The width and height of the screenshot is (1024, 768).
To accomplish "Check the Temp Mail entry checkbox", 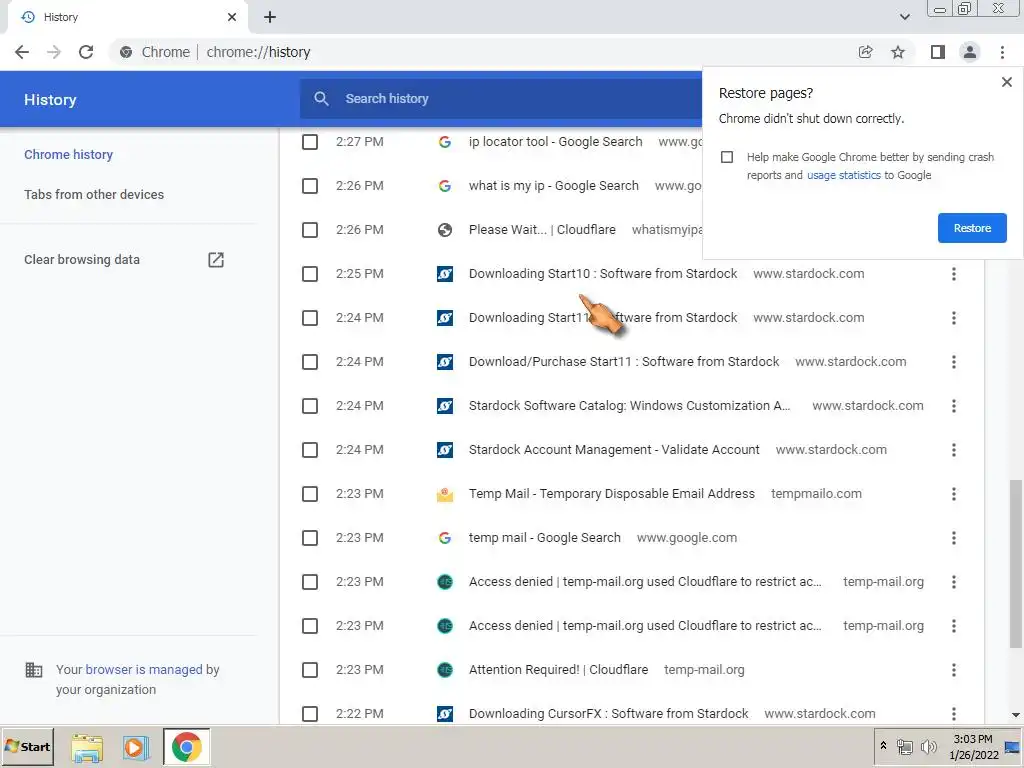I will click(x=310, y=494).
